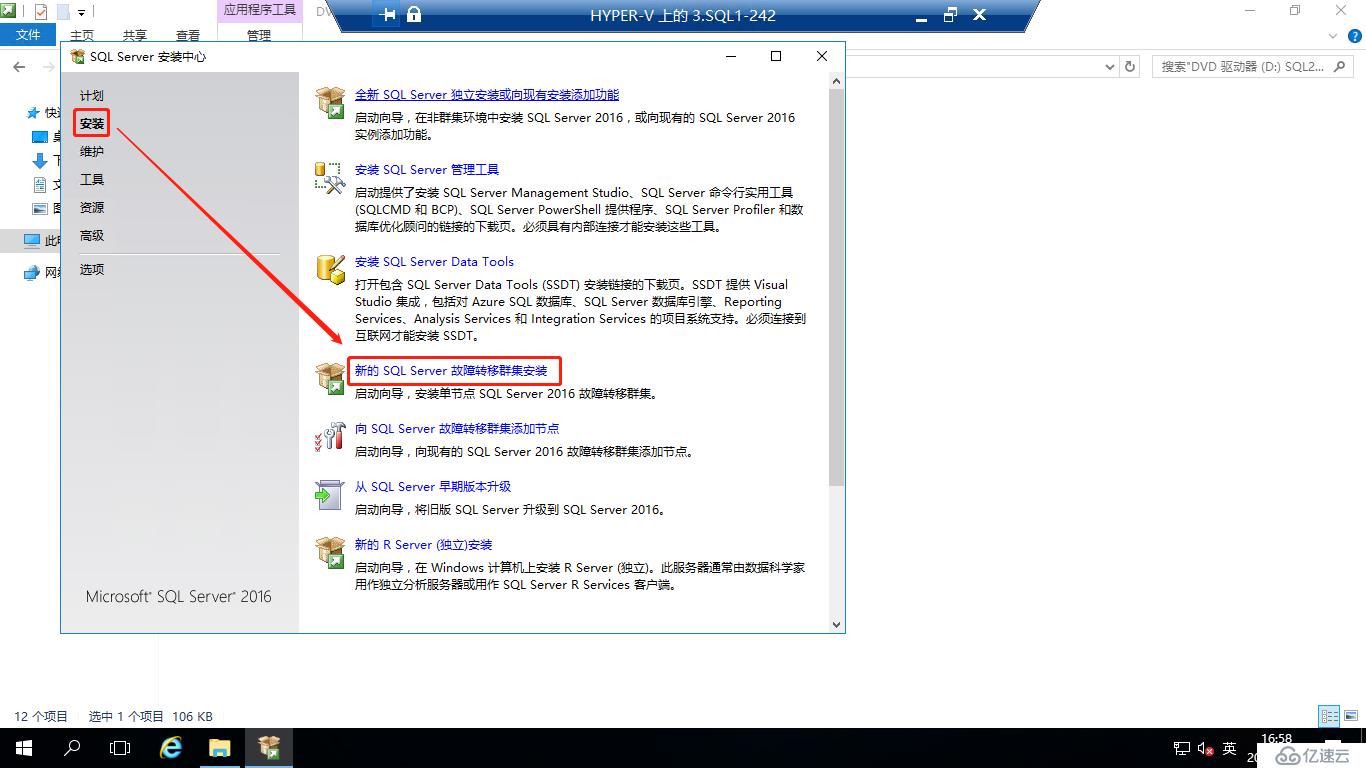Open 全新 SQL Server 独立安装 link
This screenshot has height=768, width=1366.
(487, 95)
